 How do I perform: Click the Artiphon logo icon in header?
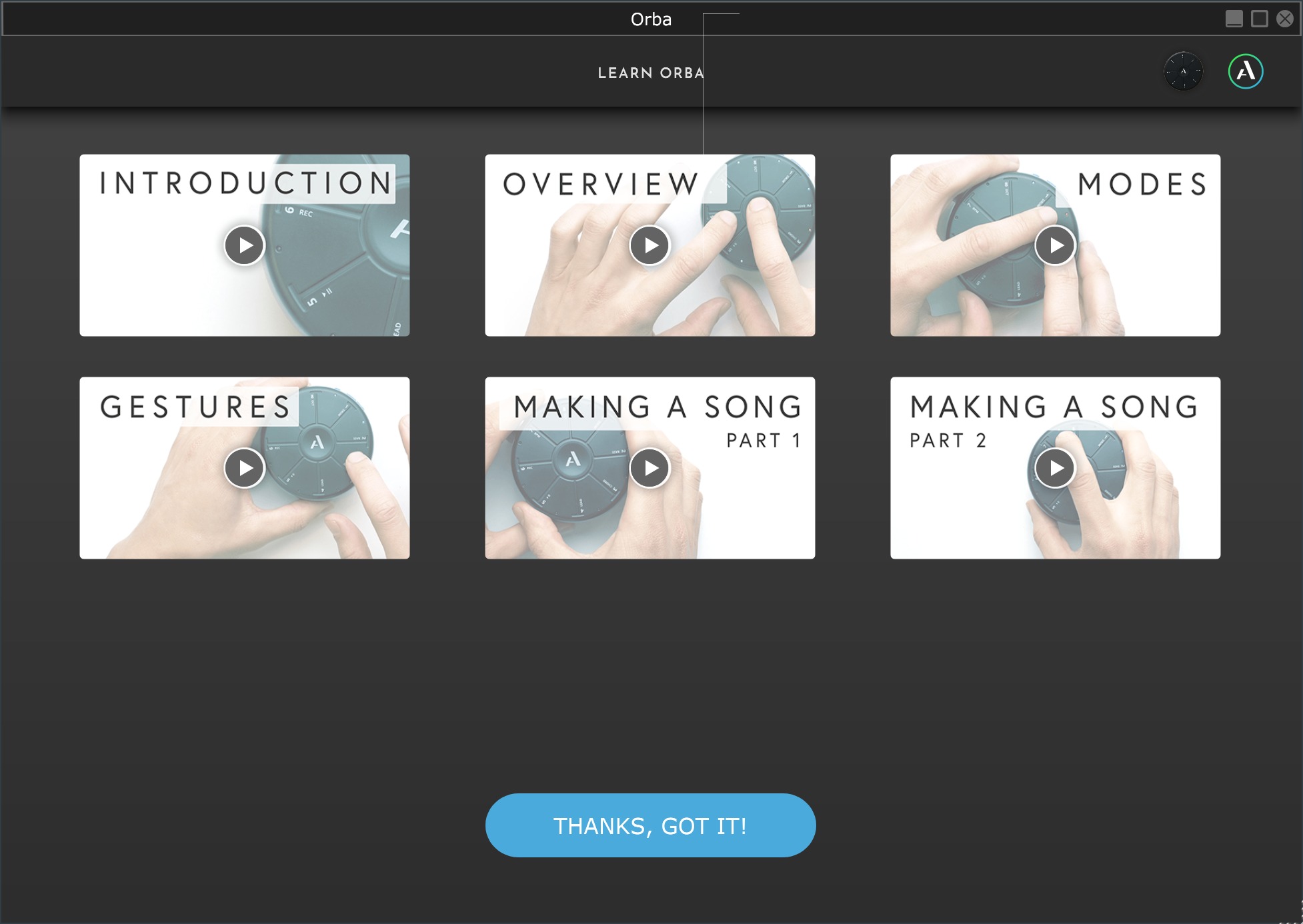[1246, 71]
